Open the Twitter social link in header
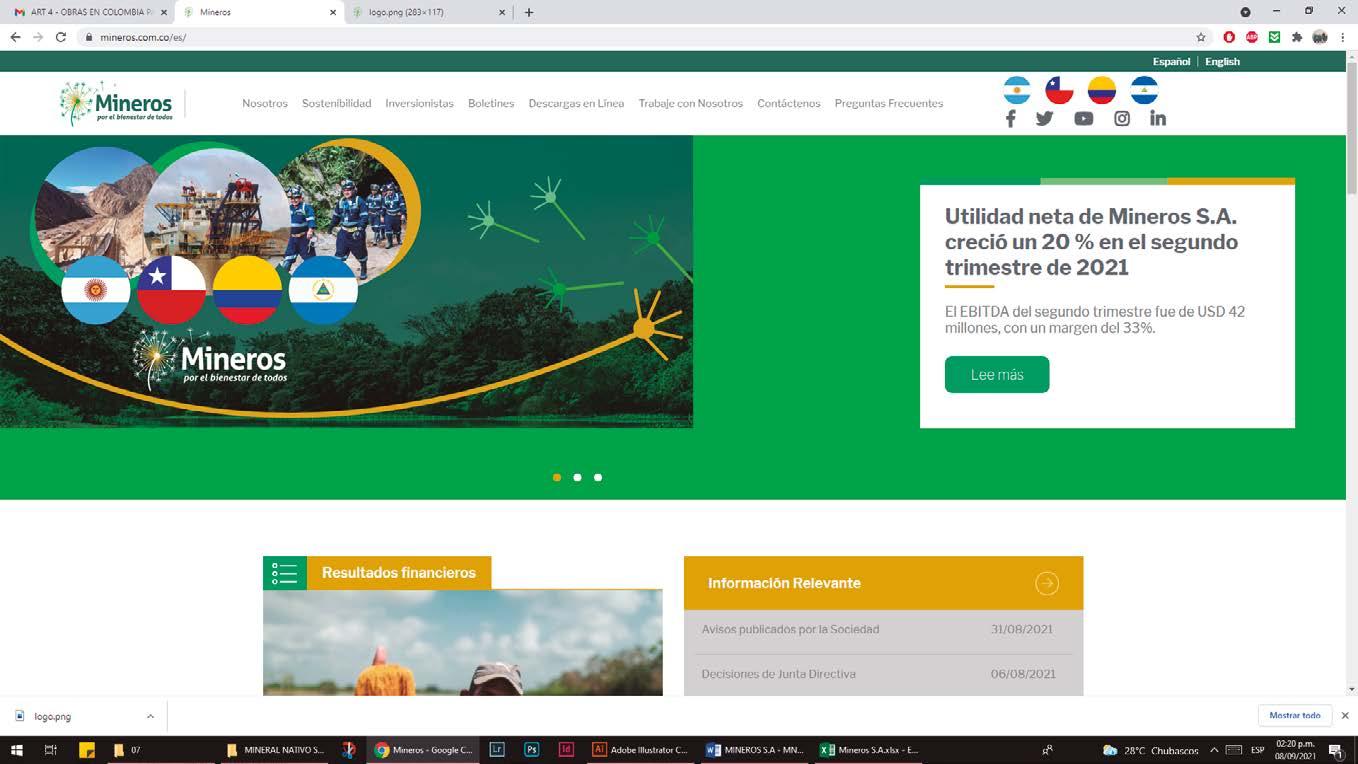 point(1045,119)
